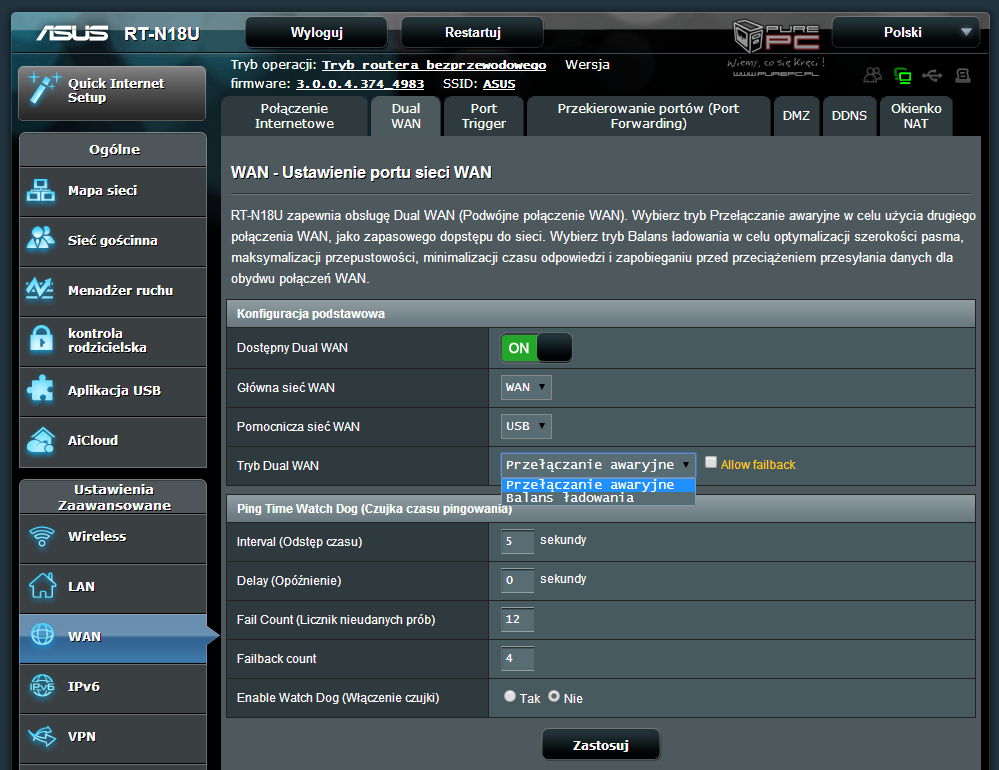Click the Menadżer ruchu traffic icon
Viewport: 999px width, 770px height.
pyautogui.click(x=40, y=289)
